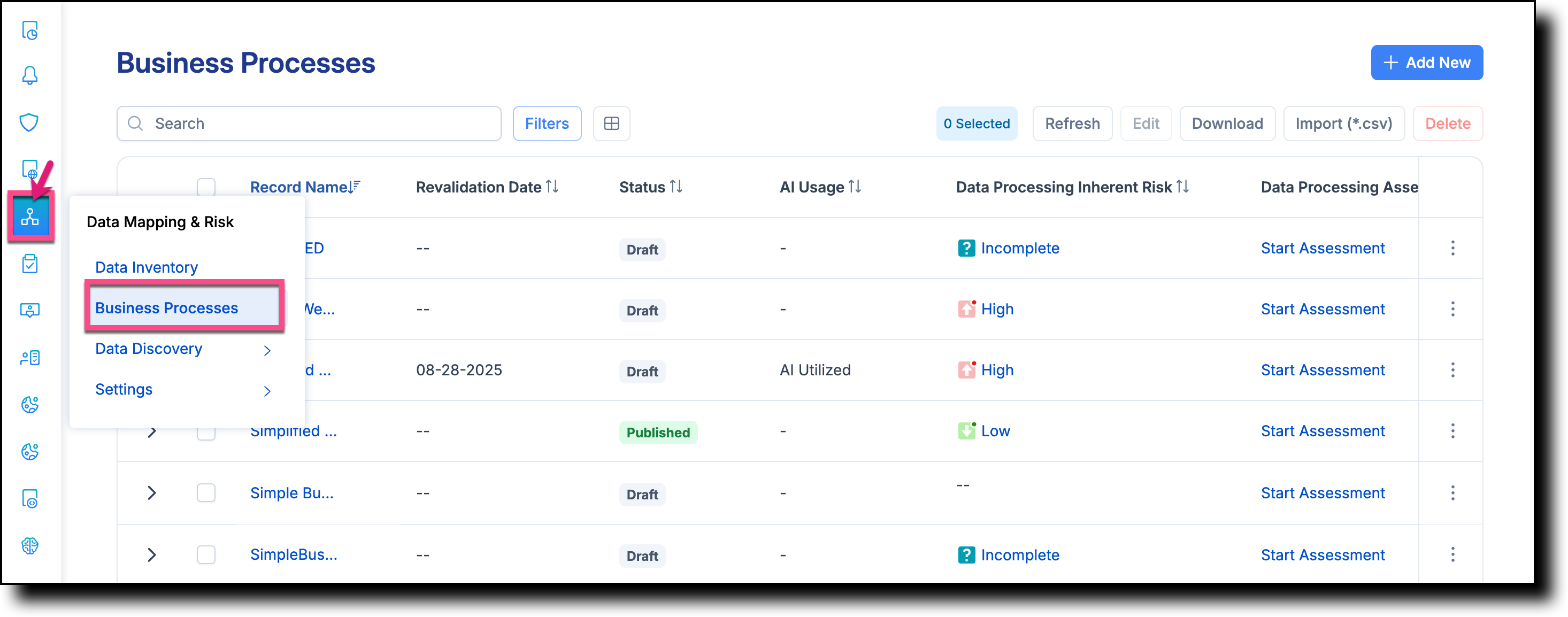Open the three-dot menu for Simple Bu... row
The height and width of the screenshot is (617, 1568).
click(x=1452, y=493)
